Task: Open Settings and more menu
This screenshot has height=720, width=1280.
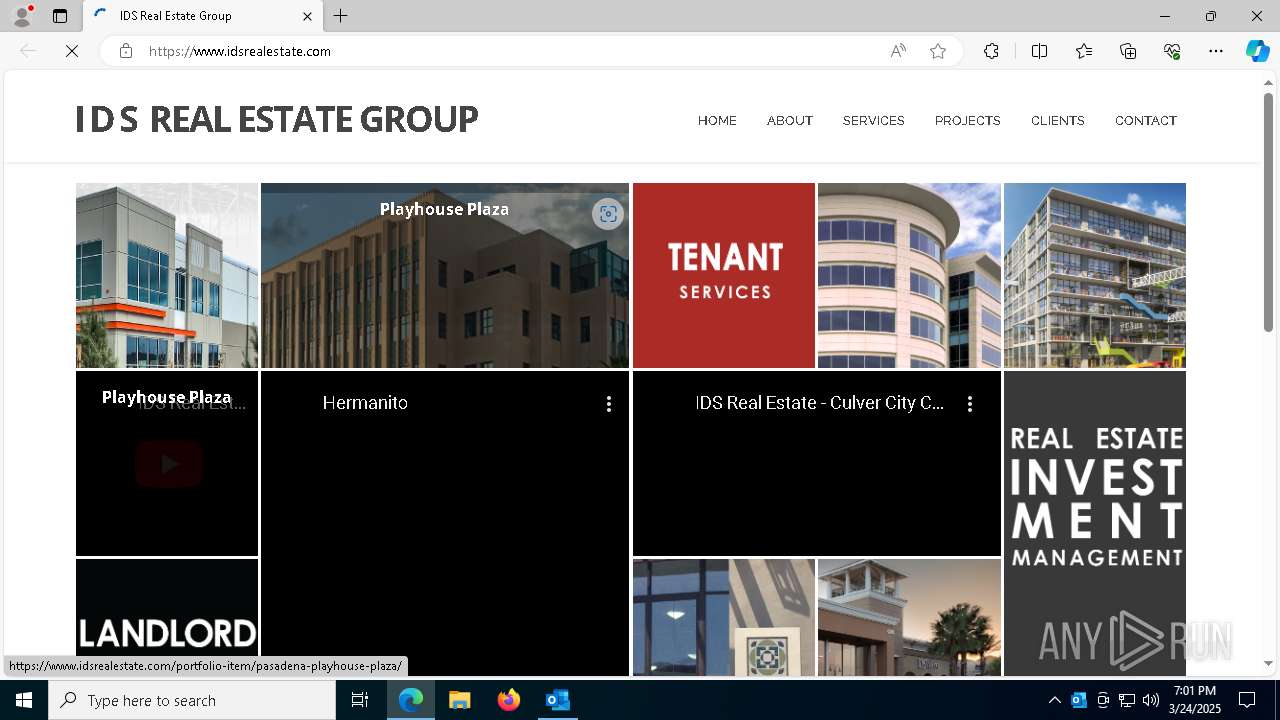Action: pyautogui.click(x=1216, y=51)
